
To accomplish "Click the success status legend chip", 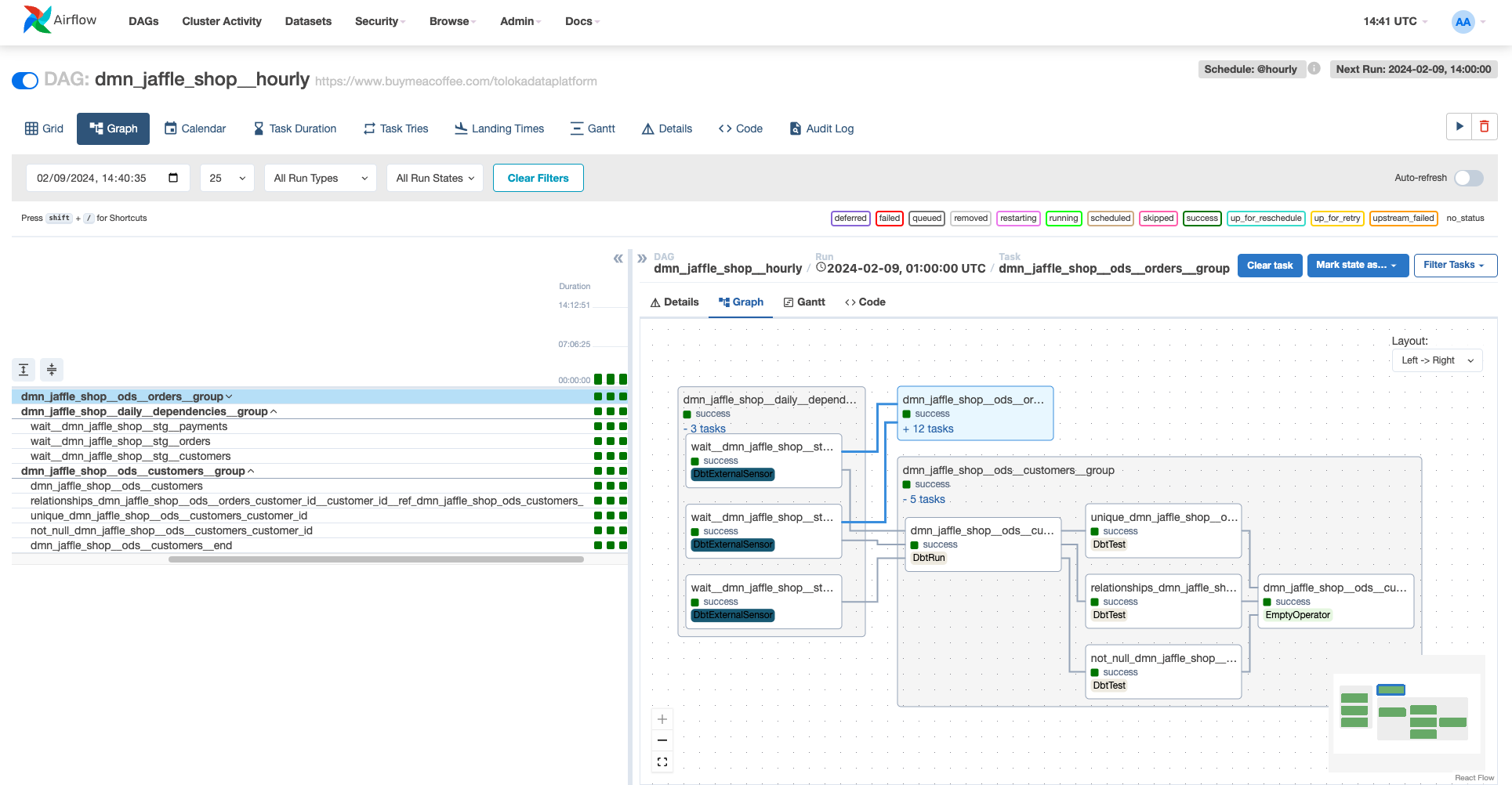I will [1202, 218].
